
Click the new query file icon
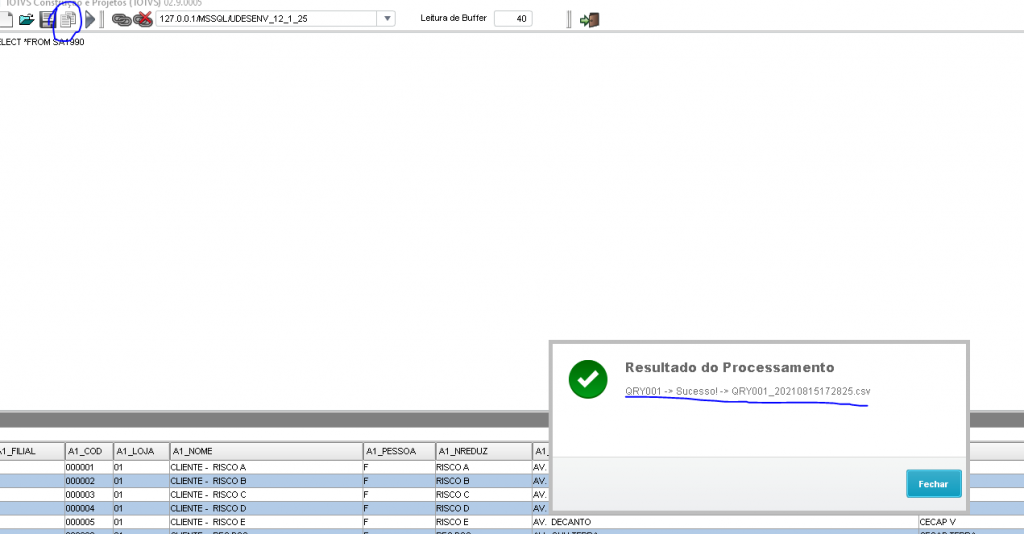pyautogui.click(x=6, y=19)
